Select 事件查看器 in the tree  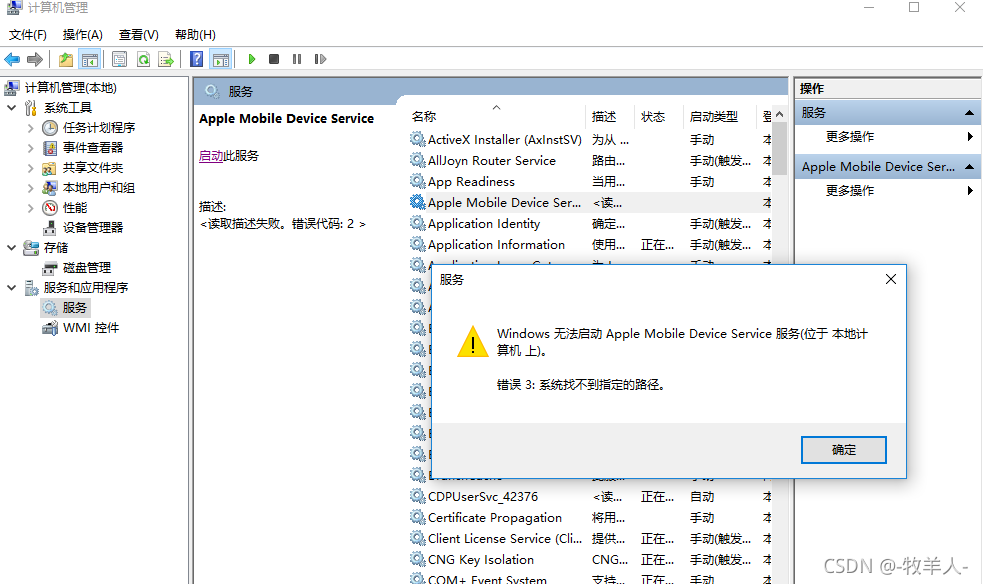coord(93,148)
